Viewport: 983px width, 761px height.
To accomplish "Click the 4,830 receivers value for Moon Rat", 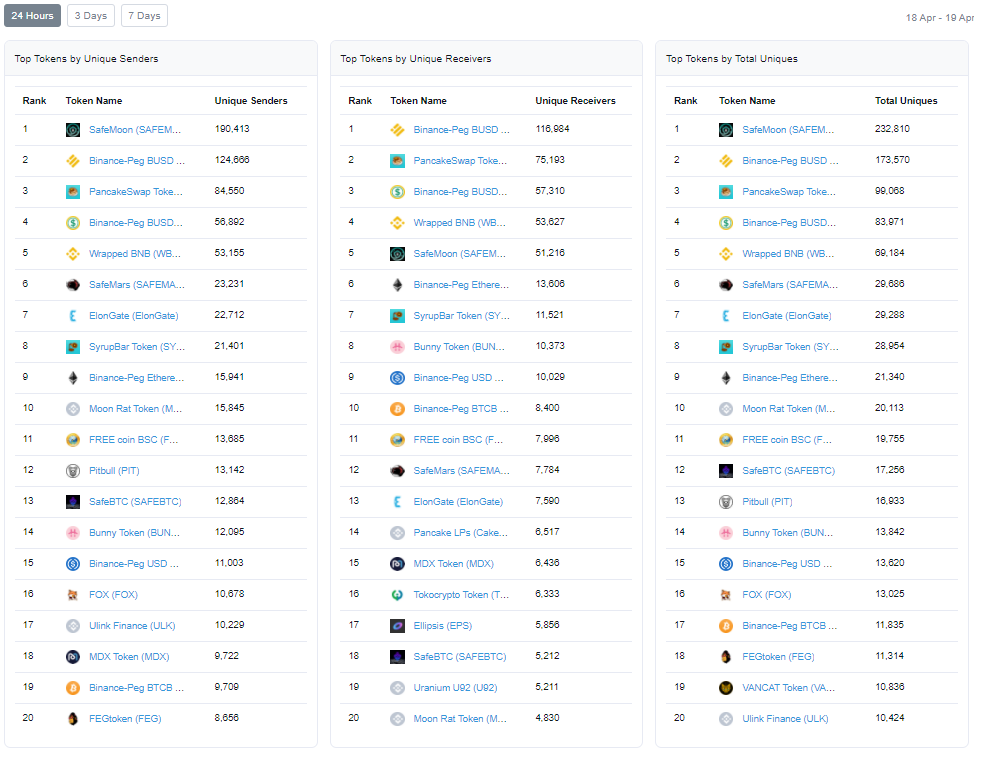I will [x=547, y=718].
